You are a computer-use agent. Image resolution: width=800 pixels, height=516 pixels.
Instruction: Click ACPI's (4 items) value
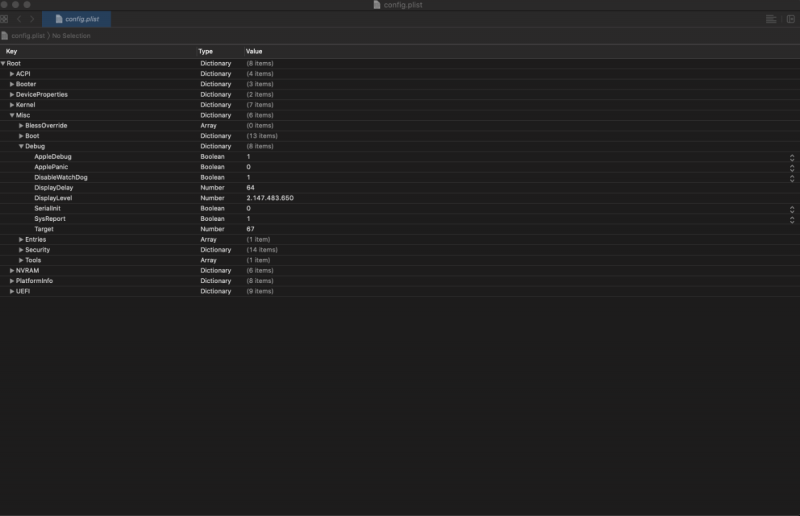260,74
